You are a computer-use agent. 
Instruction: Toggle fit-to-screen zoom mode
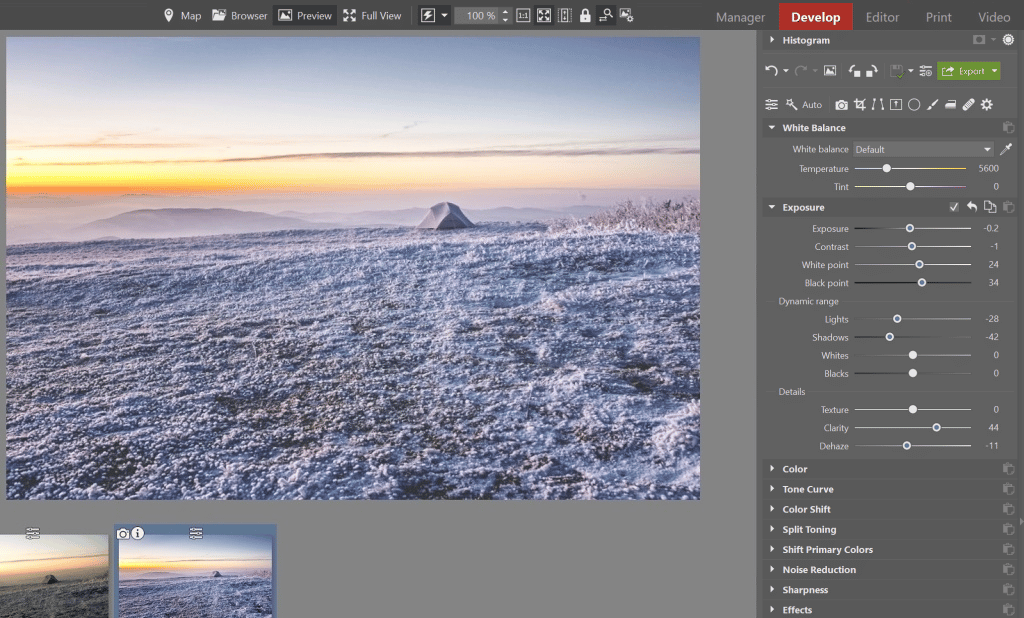tap(544, 16)
